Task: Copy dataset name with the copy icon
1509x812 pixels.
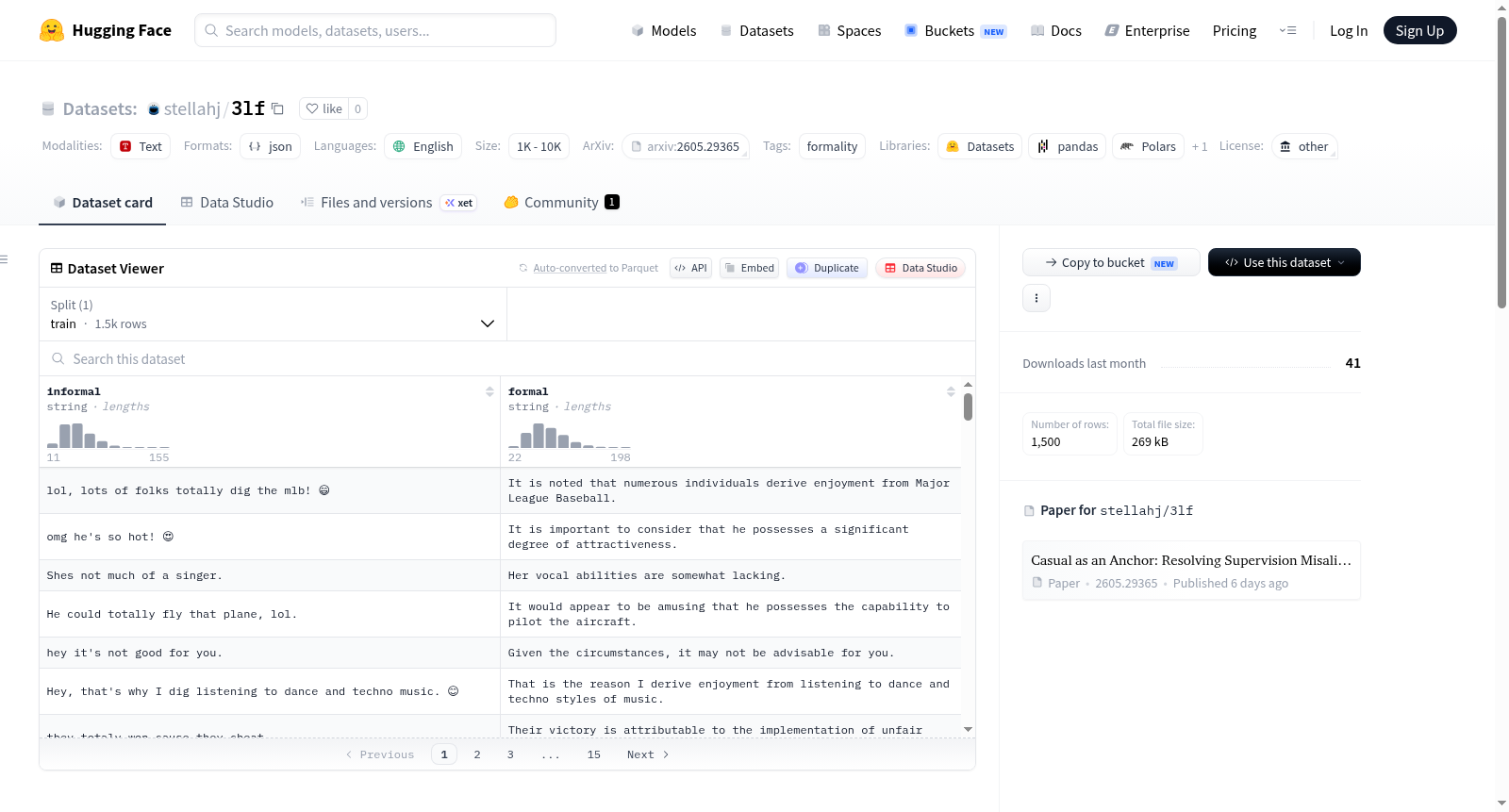Action: click(x=277, y=108)
